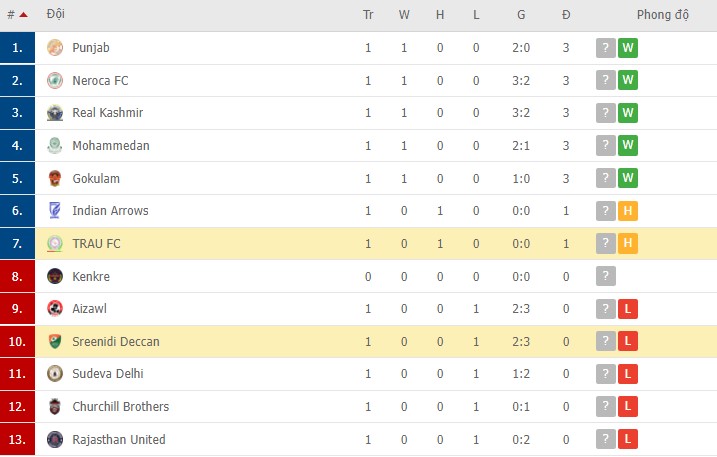Sort table by rank number column
Screen dimensions: 717x457
coord(16,15)
